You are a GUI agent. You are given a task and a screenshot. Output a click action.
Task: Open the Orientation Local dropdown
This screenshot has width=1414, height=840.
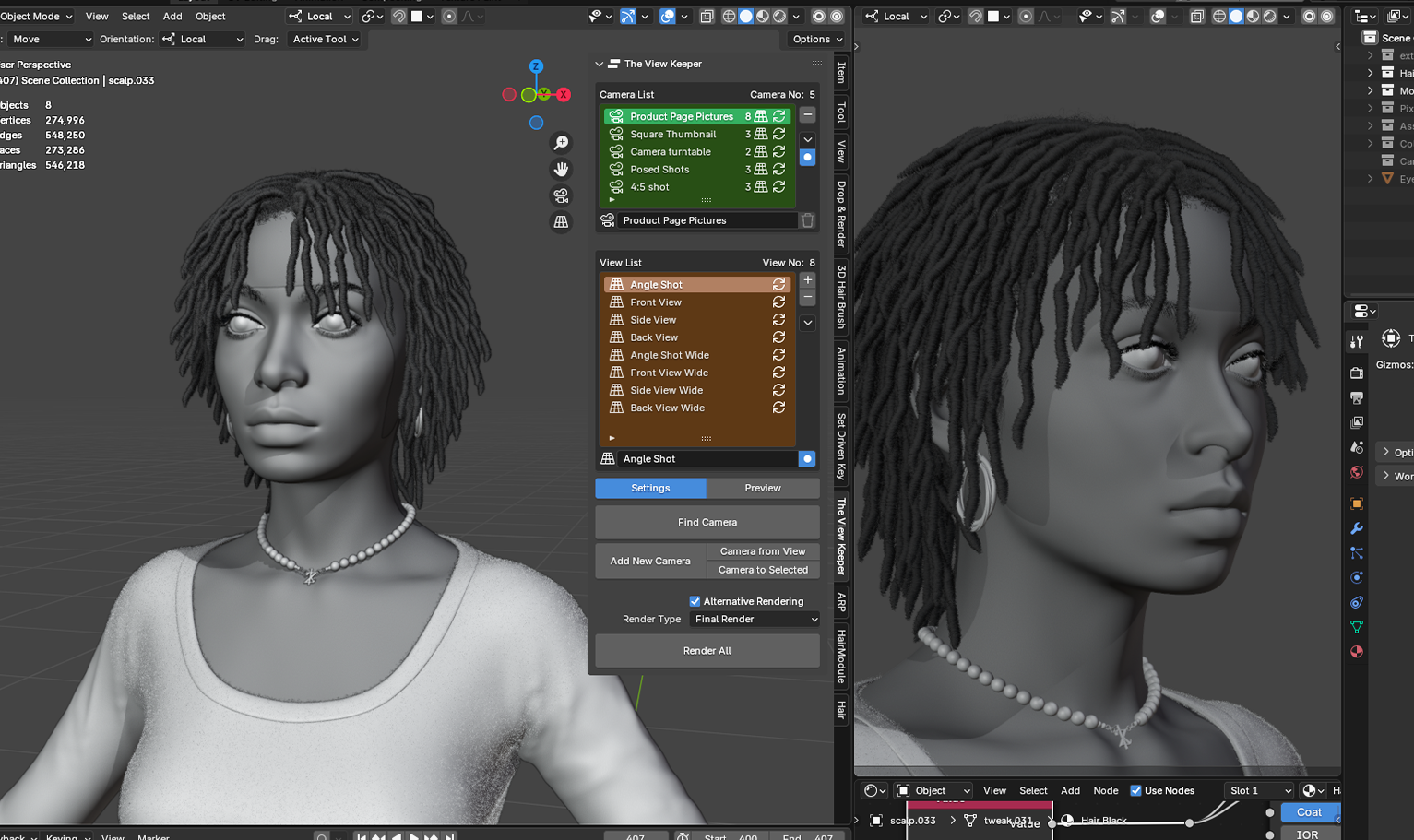pyautogui.click(x=202, y=39)
